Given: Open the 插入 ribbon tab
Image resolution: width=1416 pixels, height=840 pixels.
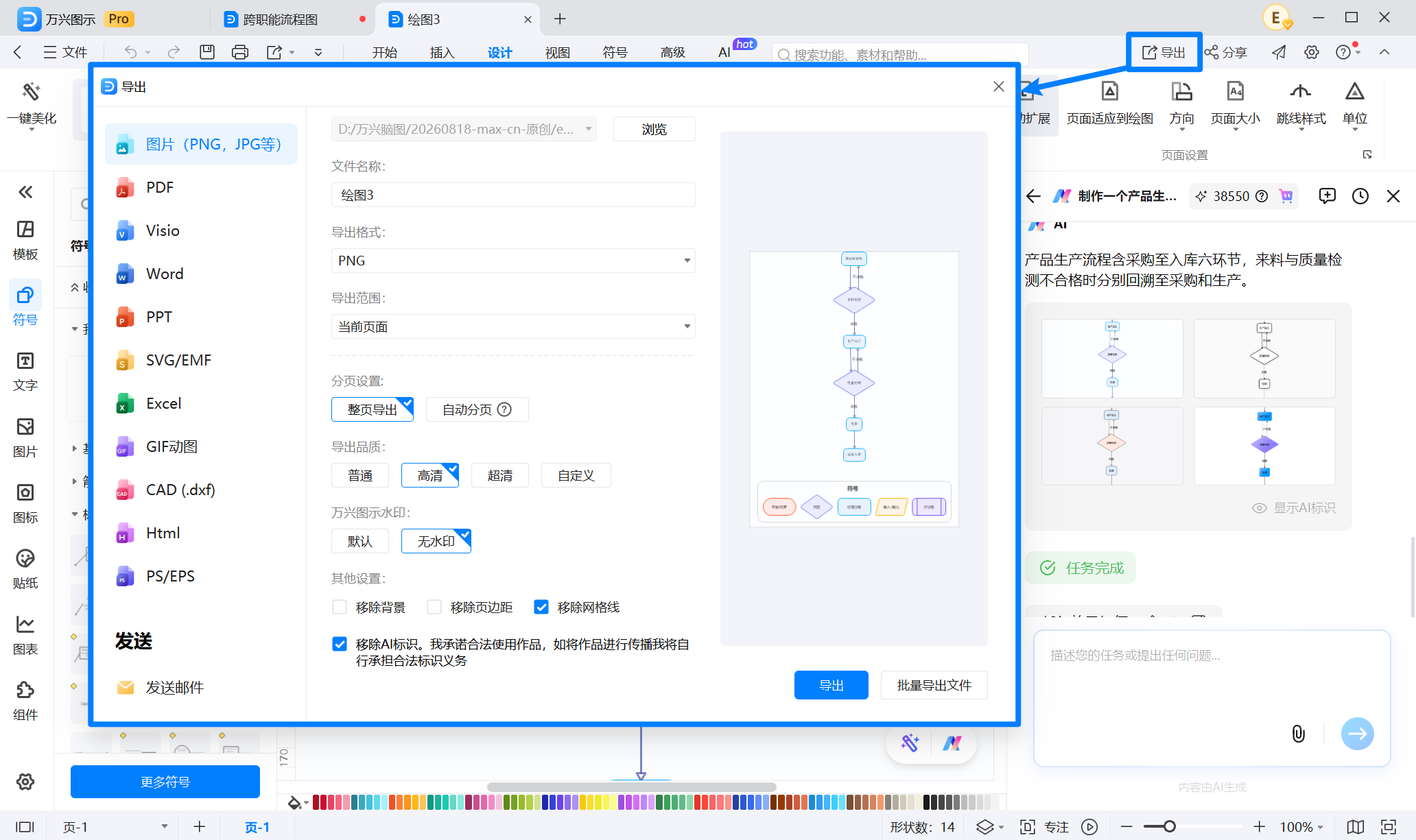Looking at the screenshot, I should point(442,52).
